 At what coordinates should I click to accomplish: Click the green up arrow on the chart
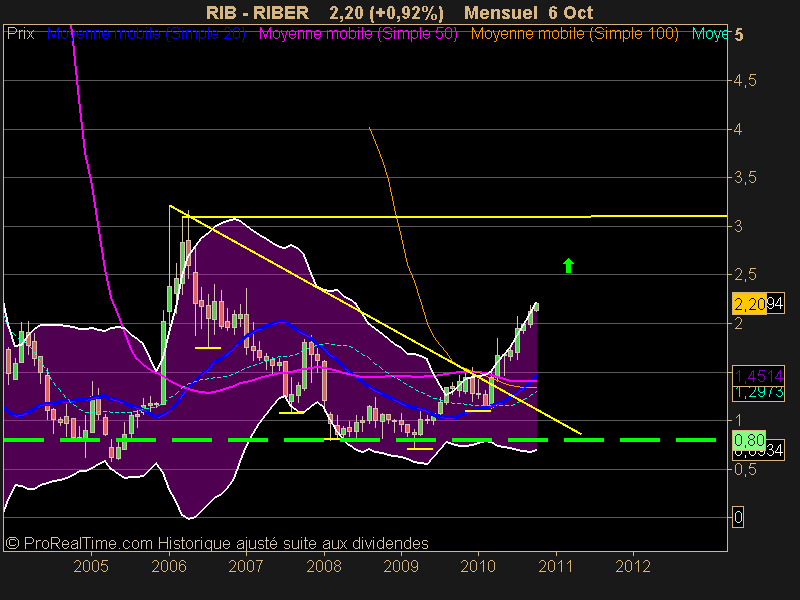coord(568,265)
